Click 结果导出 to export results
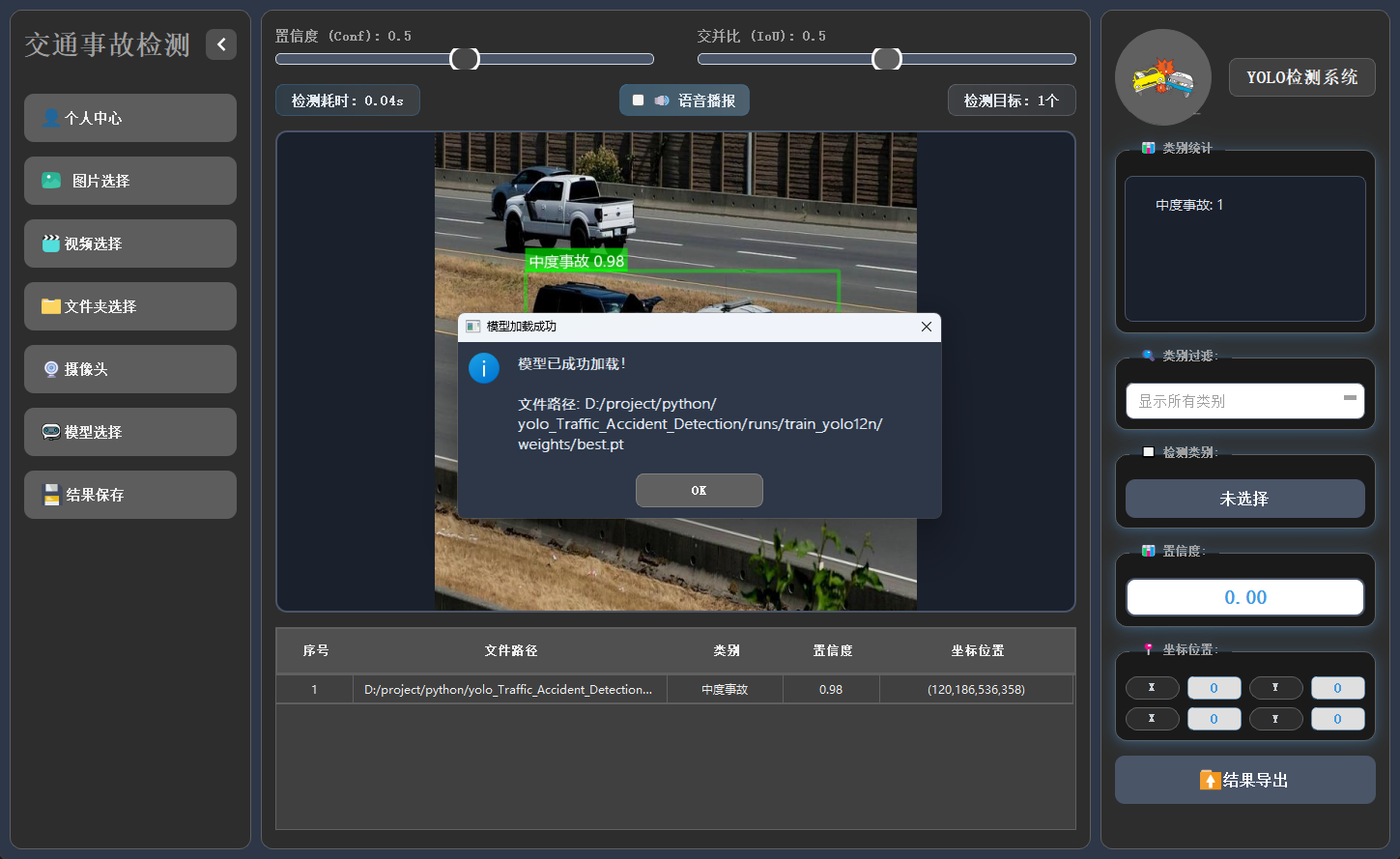The image size is (1400, 859). (1245, 780)
